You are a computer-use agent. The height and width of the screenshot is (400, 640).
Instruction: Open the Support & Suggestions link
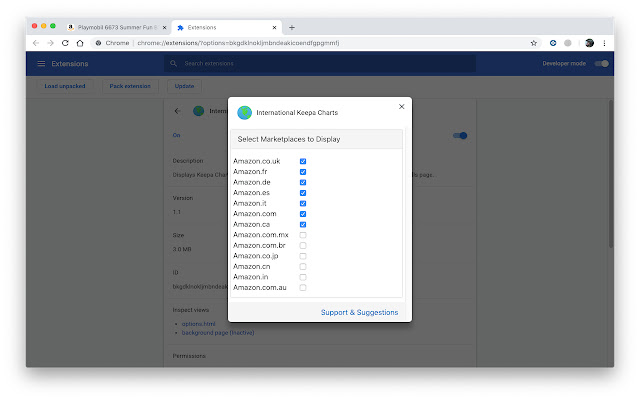(x=359, y=313)
